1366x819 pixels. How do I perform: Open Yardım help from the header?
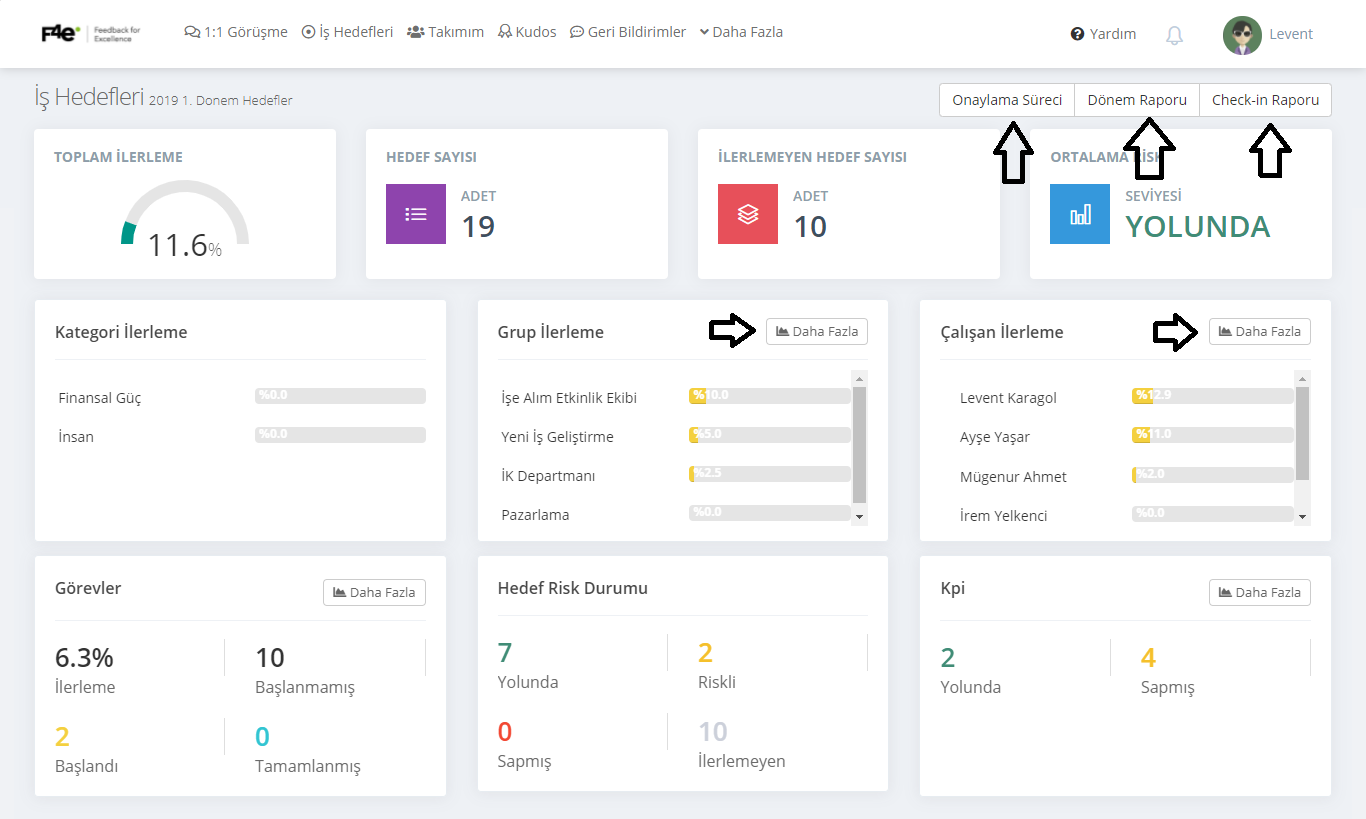(1103, 34)
